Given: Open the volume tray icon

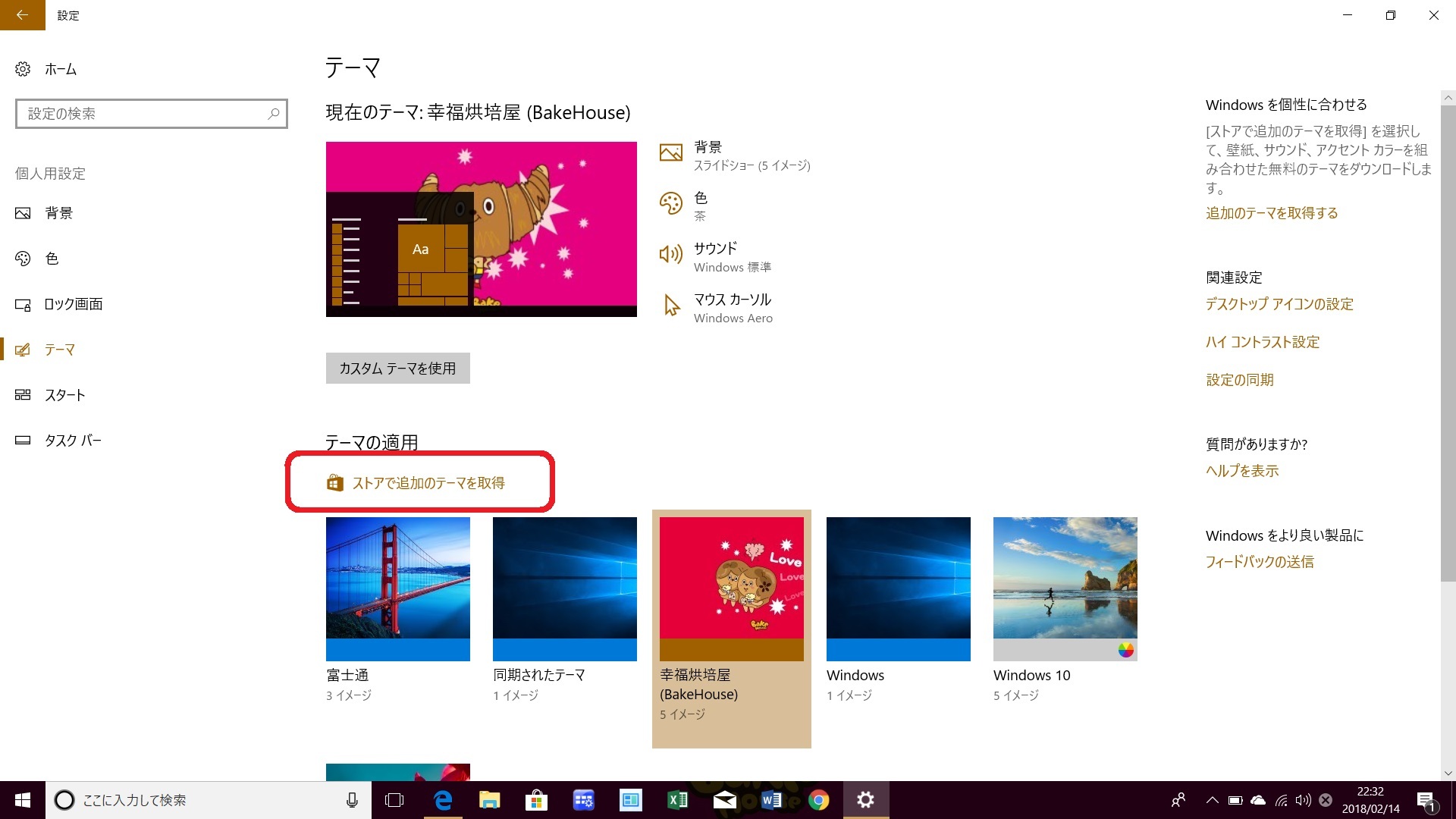Looking at the screenshot, I should coord(1304,800).
